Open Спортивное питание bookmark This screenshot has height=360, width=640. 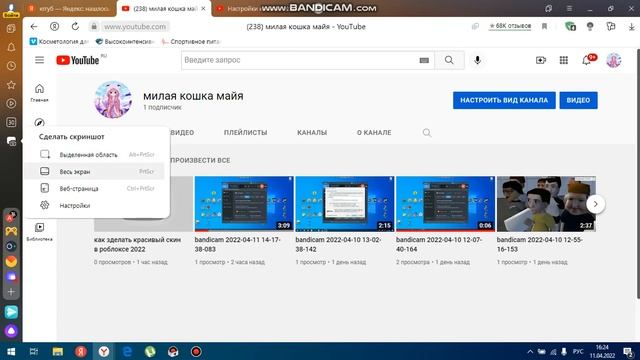click(191, 42)
